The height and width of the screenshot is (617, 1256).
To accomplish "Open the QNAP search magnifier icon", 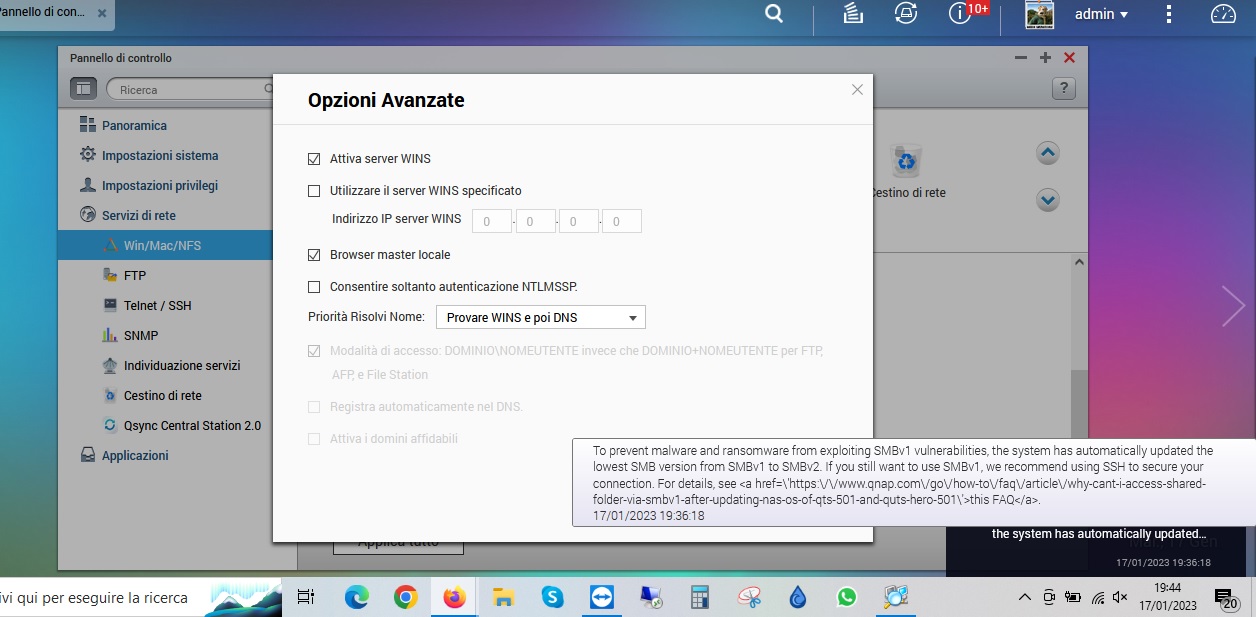I will click(774, 14).
